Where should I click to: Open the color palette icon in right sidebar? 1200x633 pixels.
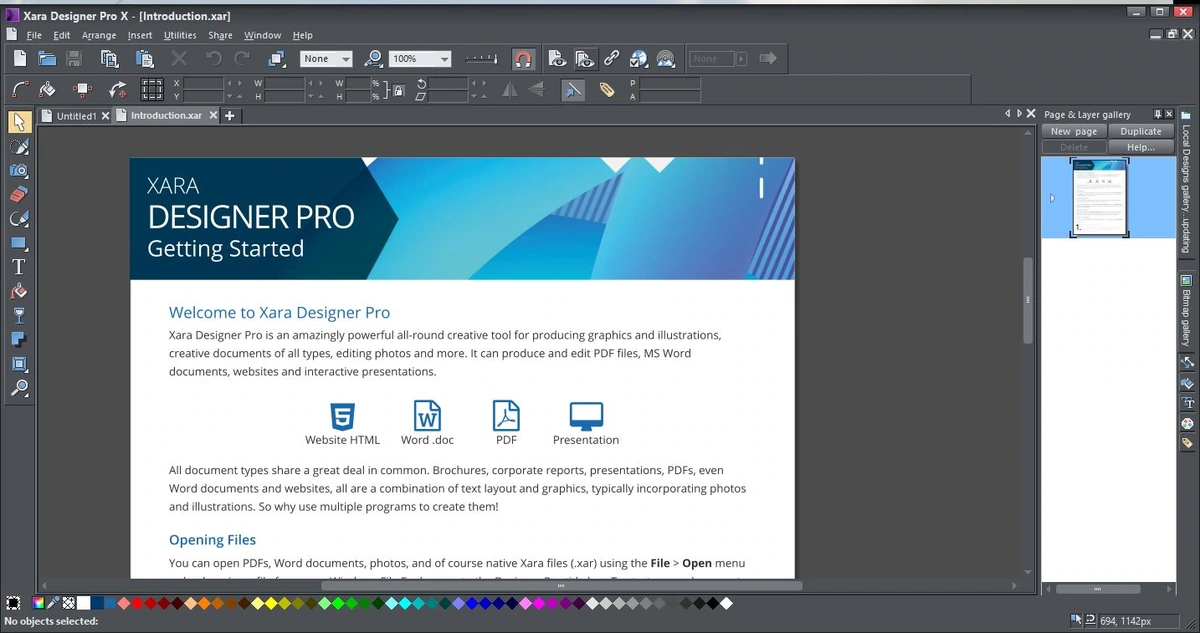point(1187,423)
